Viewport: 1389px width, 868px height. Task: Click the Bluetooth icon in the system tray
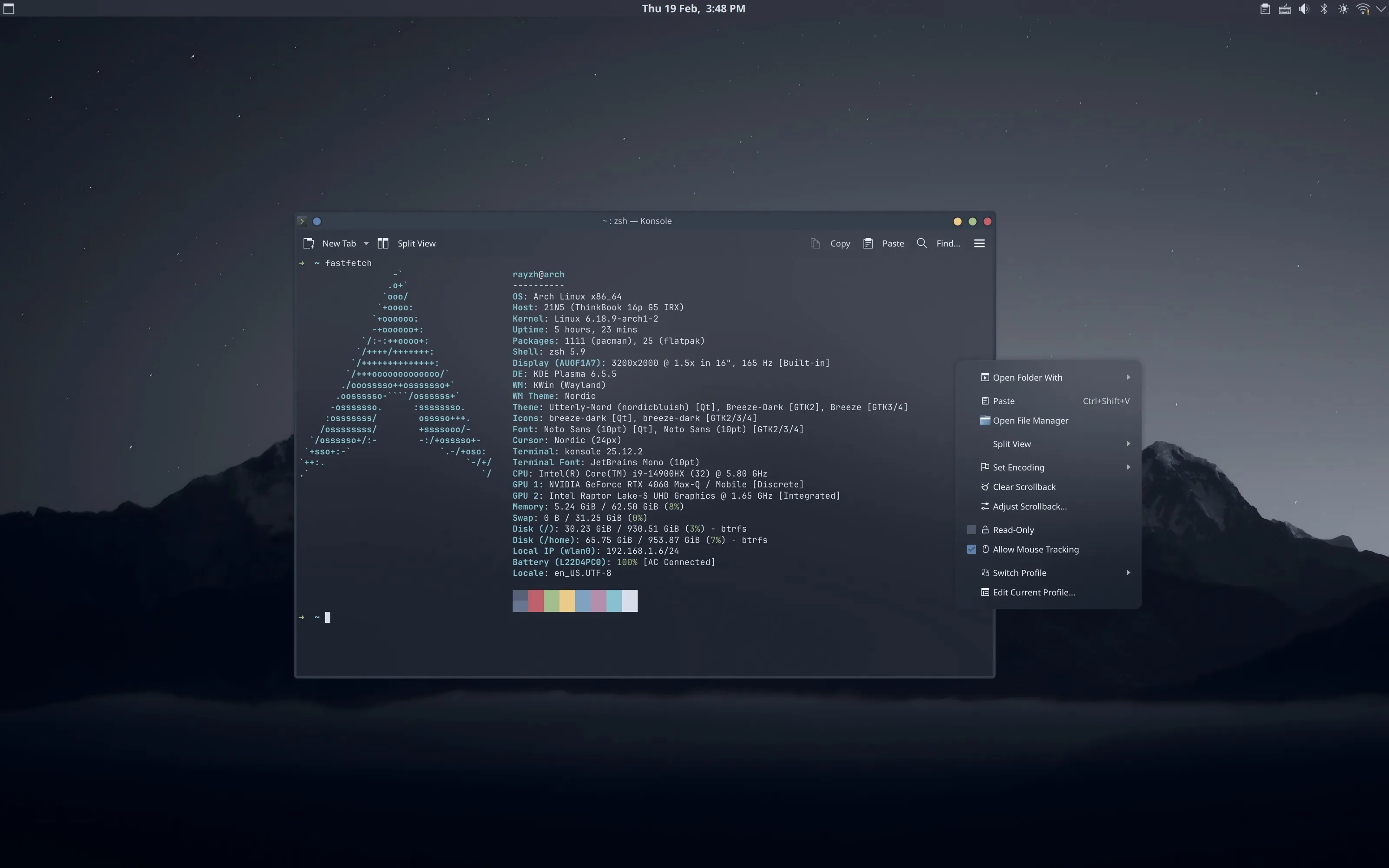[1323, 9]
